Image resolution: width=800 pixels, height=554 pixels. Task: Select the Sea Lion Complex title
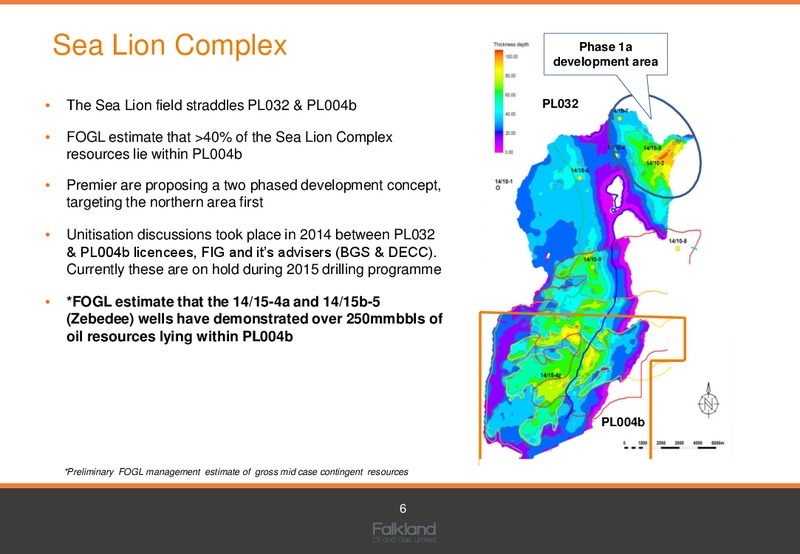tap(170, 44)
